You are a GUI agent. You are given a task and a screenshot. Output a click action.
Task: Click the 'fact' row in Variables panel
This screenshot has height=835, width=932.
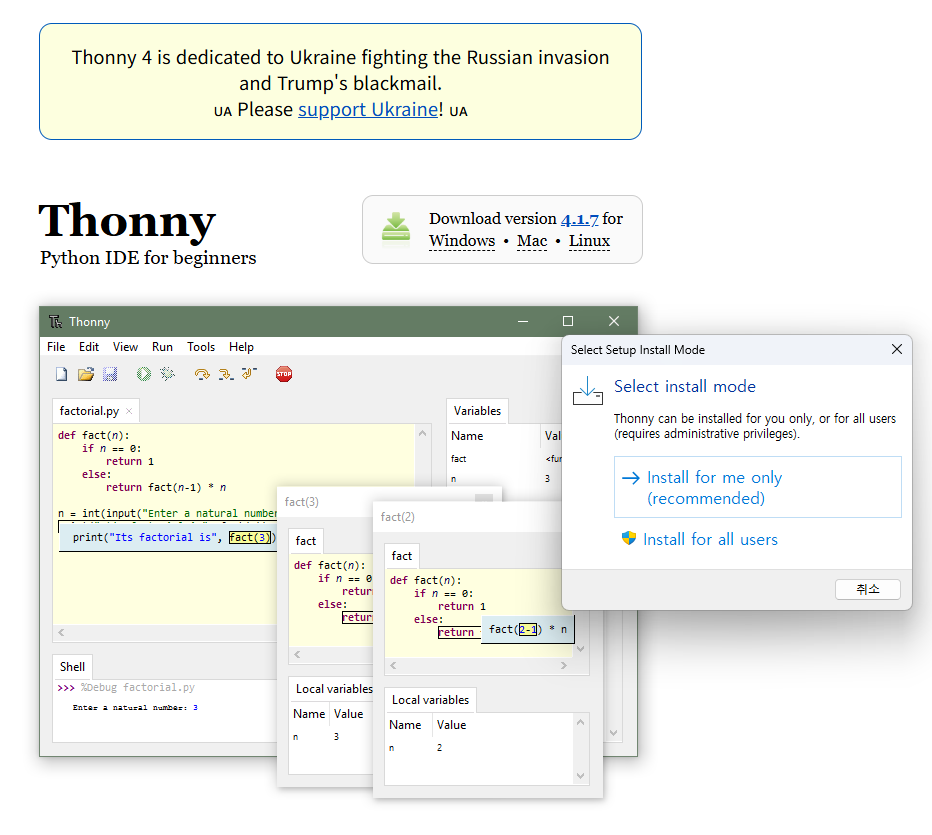[504, 459]
